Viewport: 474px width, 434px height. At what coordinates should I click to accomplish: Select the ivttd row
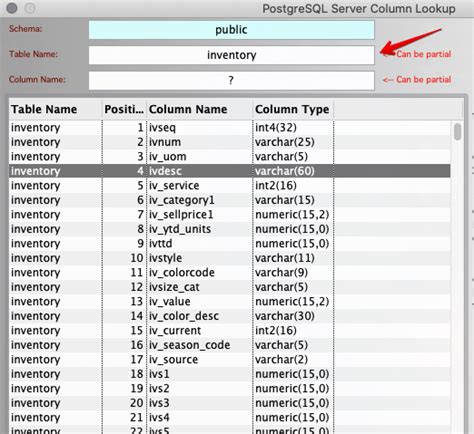(x=229, y=243)
